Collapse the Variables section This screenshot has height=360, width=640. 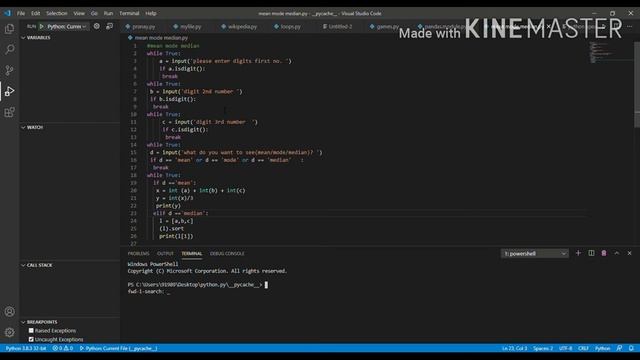click(x=37, y=38)
